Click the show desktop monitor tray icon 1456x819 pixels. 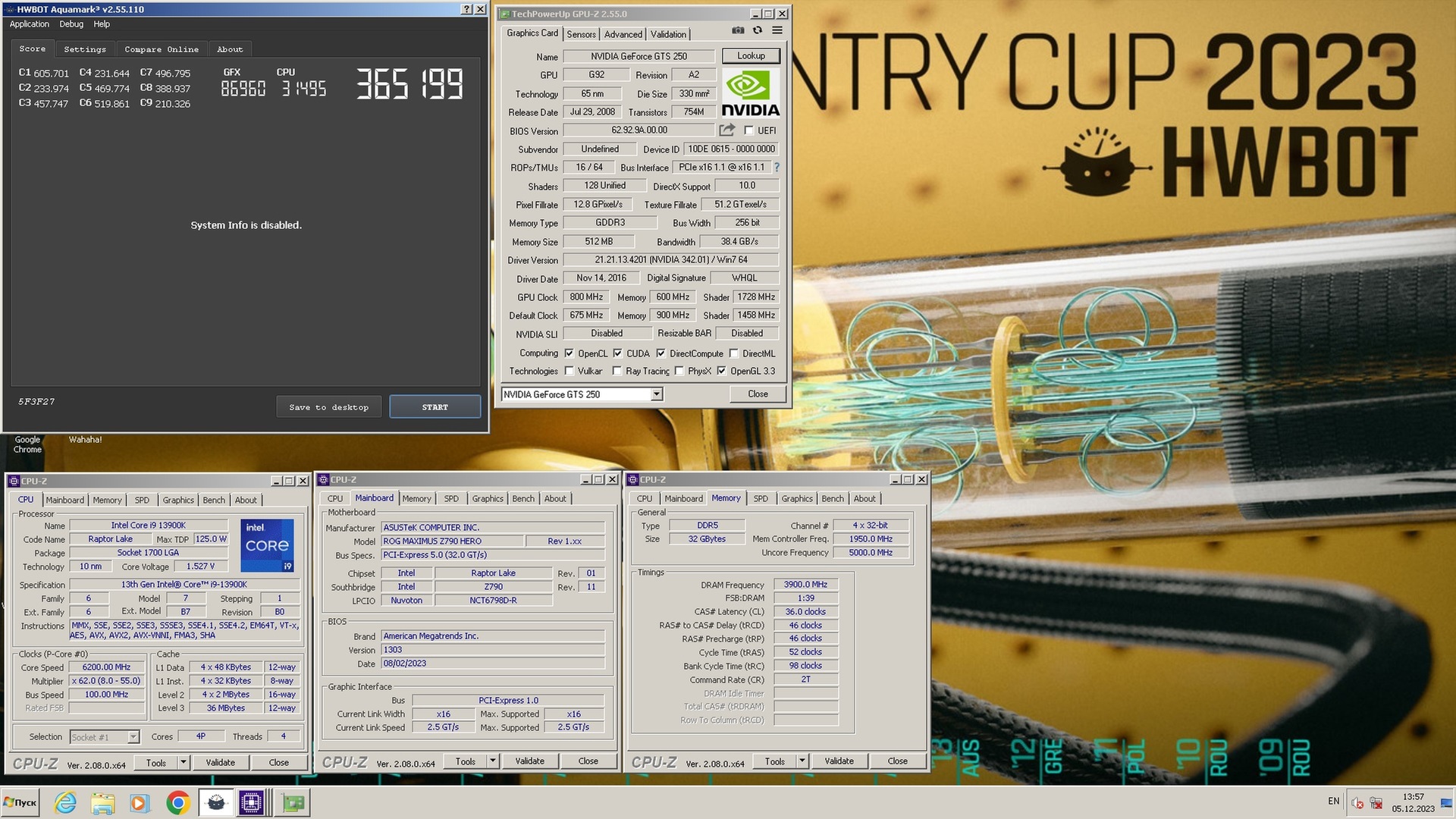(x=1446, y=803)
